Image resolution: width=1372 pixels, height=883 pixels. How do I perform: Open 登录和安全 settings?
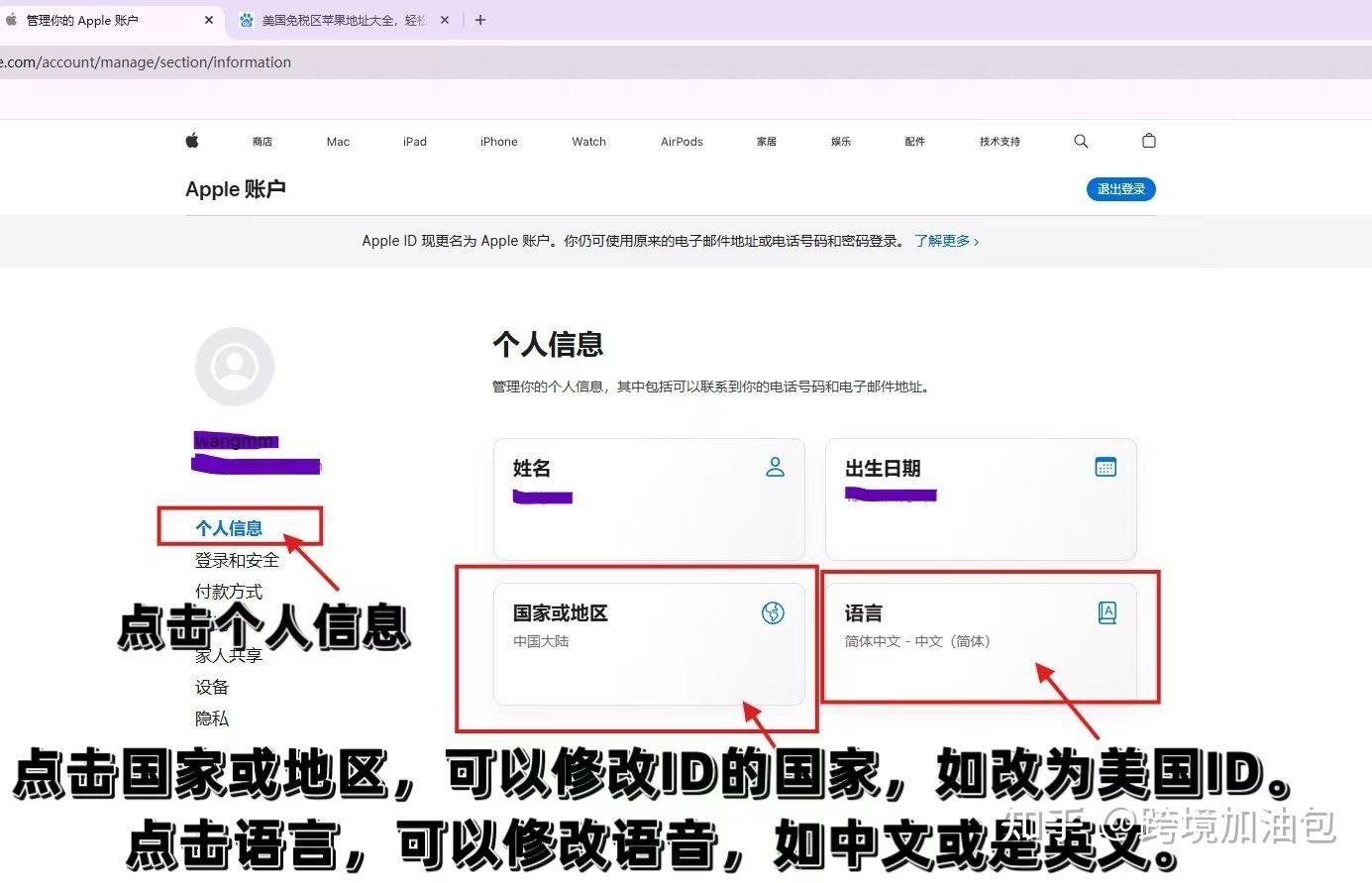coord(237,559)
